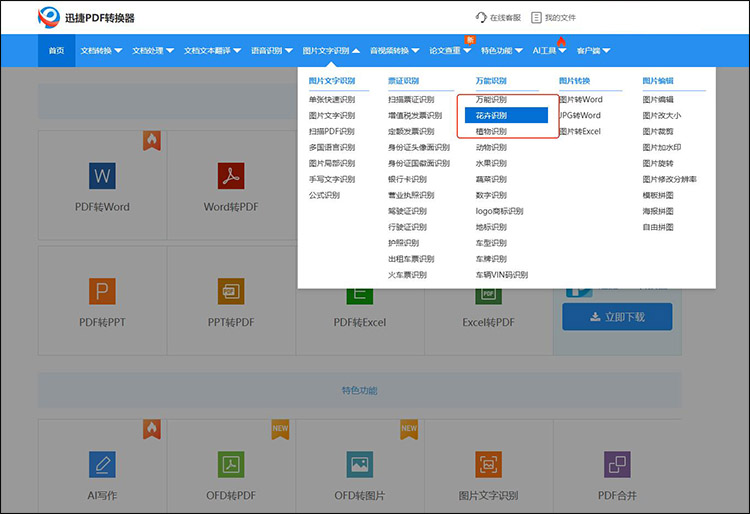
Task: Launch the AI写作 feature icon
Action: coord(103,464)
